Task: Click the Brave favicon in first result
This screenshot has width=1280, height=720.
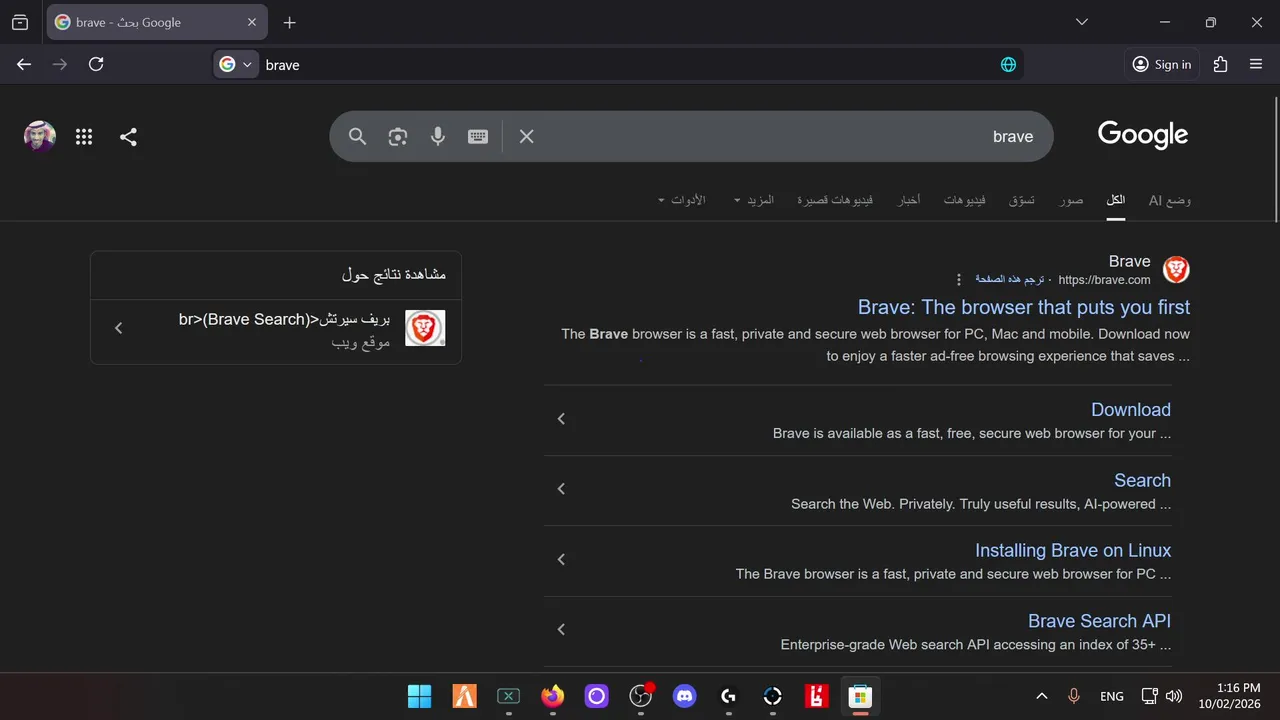Action: pos(1176,269)
